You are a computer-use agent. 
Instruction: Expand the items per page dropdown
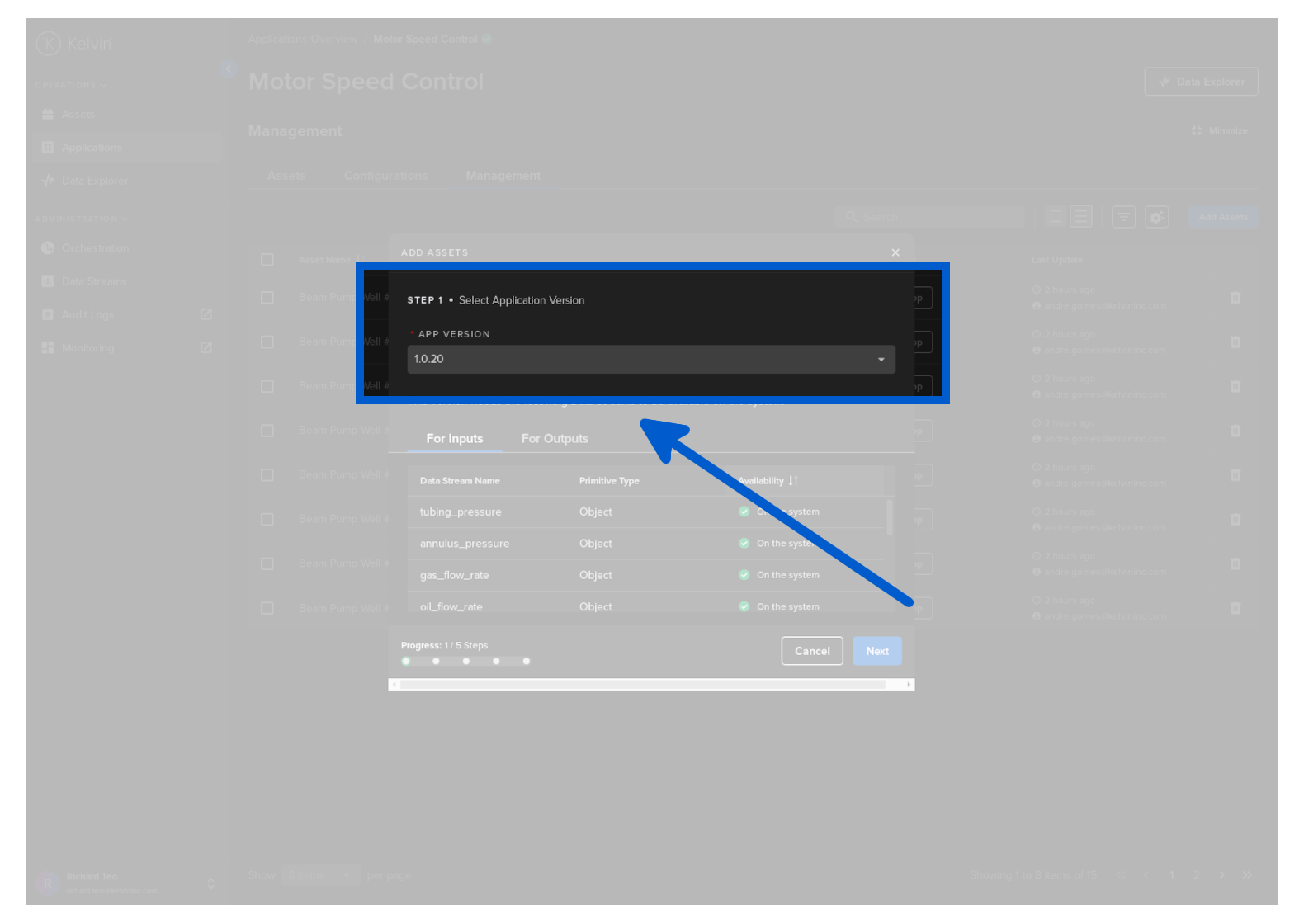[x=320, y=875]
